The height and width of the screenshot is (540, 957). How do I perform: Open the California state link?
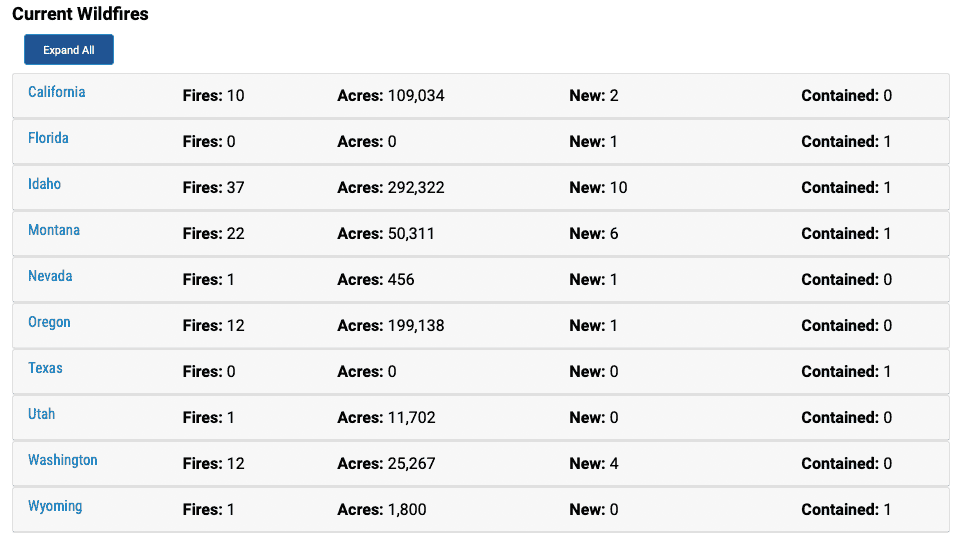57,92
